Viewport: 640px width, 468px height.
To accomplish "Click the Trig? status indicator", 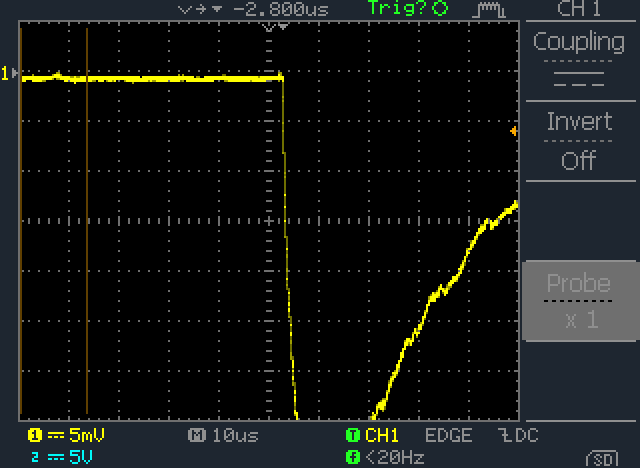I will pos(407,8).
